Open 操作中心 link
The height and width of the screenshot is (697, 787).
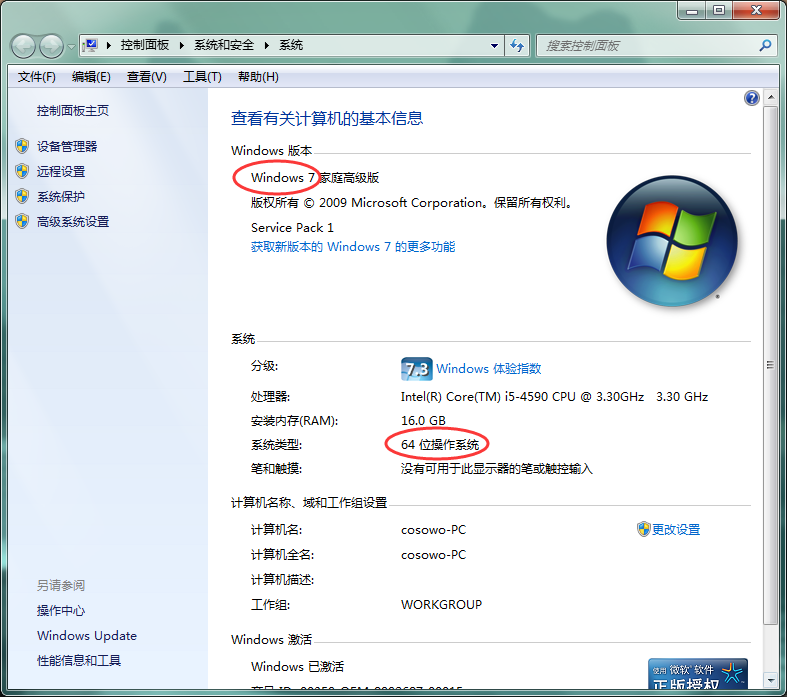[61, 611]
